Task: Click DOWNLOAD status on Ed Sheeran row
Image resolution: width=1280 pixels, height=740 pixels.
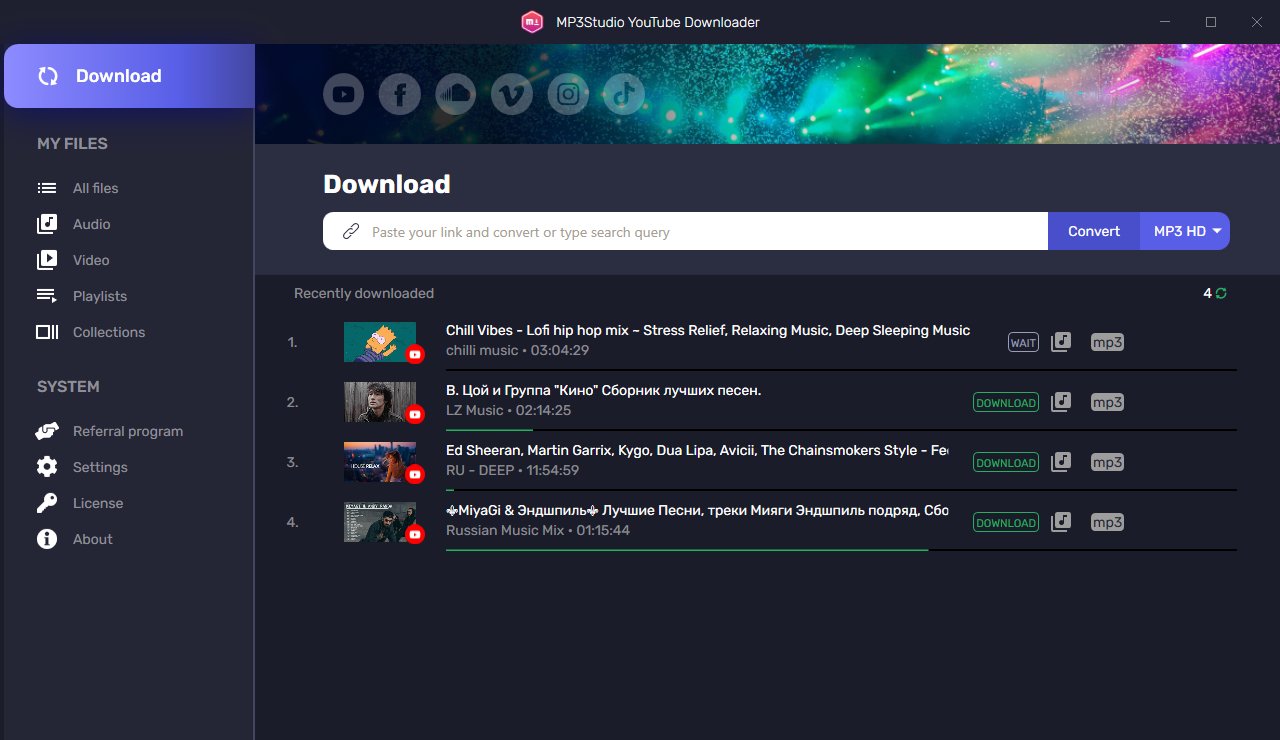Action: (1006, 462)
